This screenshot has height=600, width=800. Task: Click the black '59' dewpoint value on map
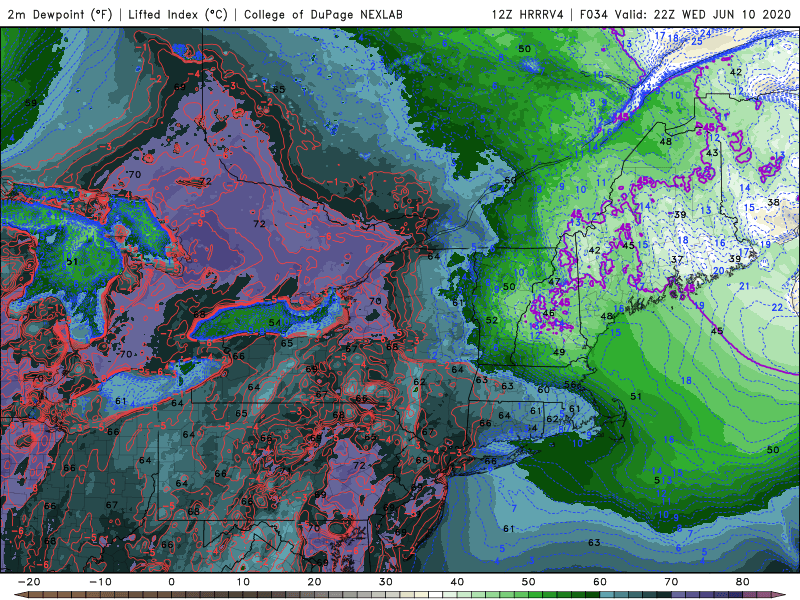pyautogui.click(x=31, y=103)
